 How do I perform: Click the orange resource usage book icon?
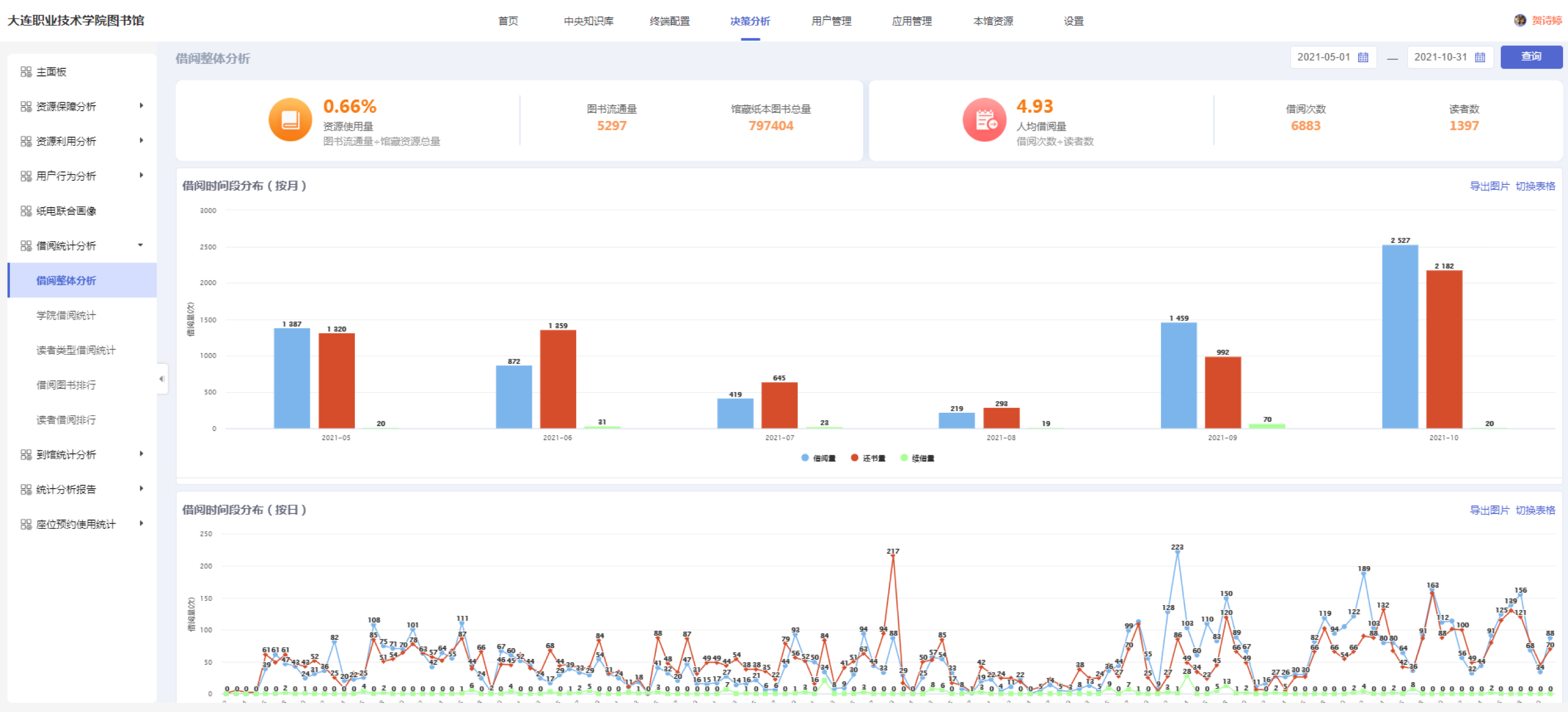(x=290, y=120)
